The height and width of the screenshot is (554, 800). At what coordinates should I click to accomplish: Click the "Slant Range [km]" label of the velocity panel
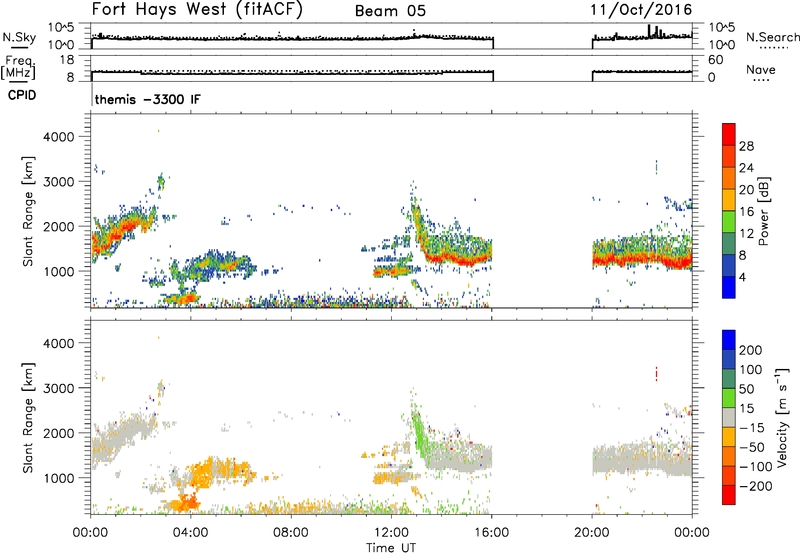tap(28, 417)
